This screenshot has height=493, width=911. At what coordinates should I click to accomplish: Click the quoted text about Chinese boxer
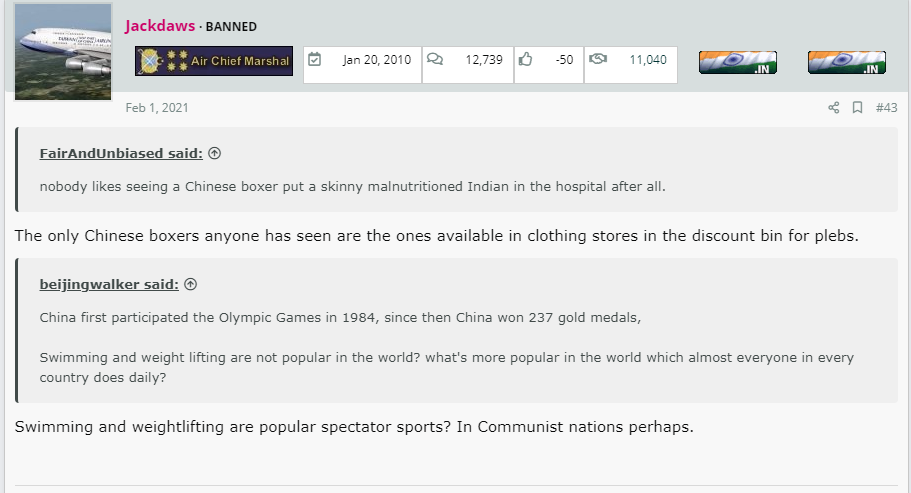point(353,186)
